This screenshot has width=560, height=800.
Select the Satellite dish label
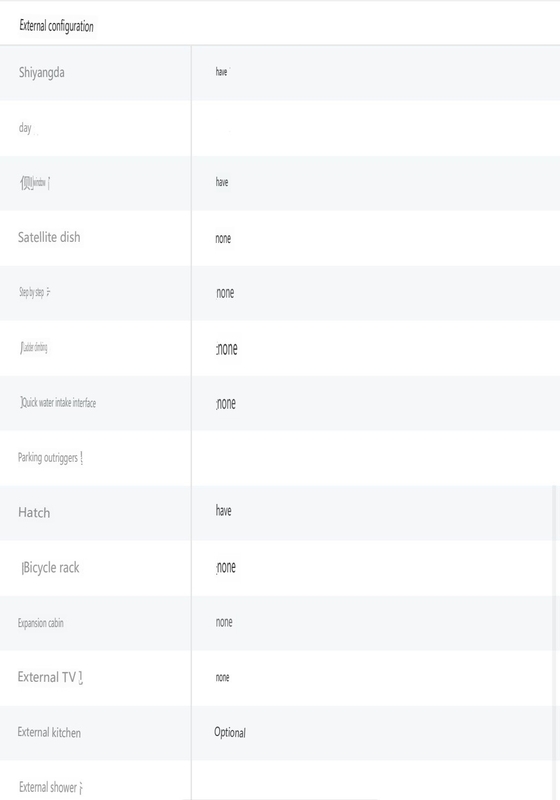[x=49, y=237]
